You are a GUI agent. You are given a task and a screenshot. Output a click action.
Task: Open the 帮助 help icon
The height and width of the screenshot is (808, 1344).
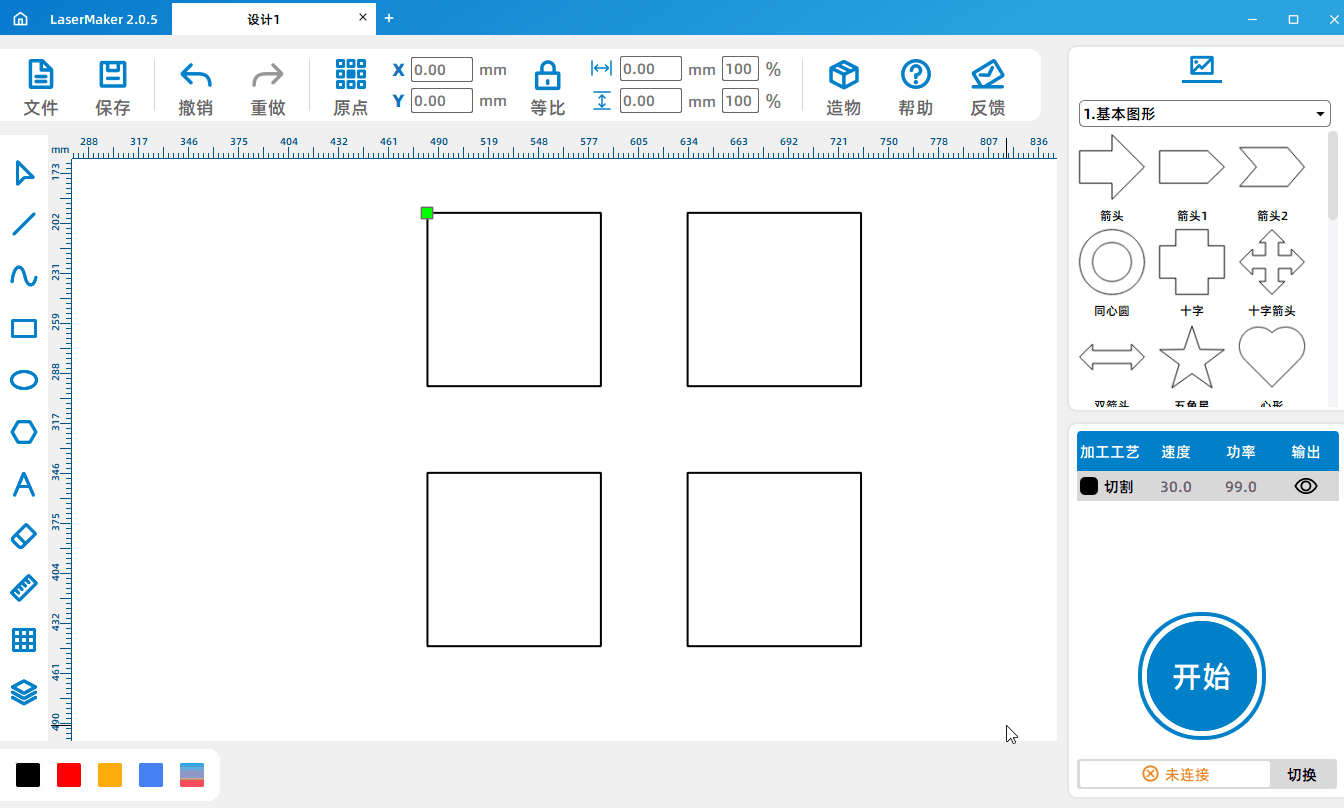click(915, 75)
